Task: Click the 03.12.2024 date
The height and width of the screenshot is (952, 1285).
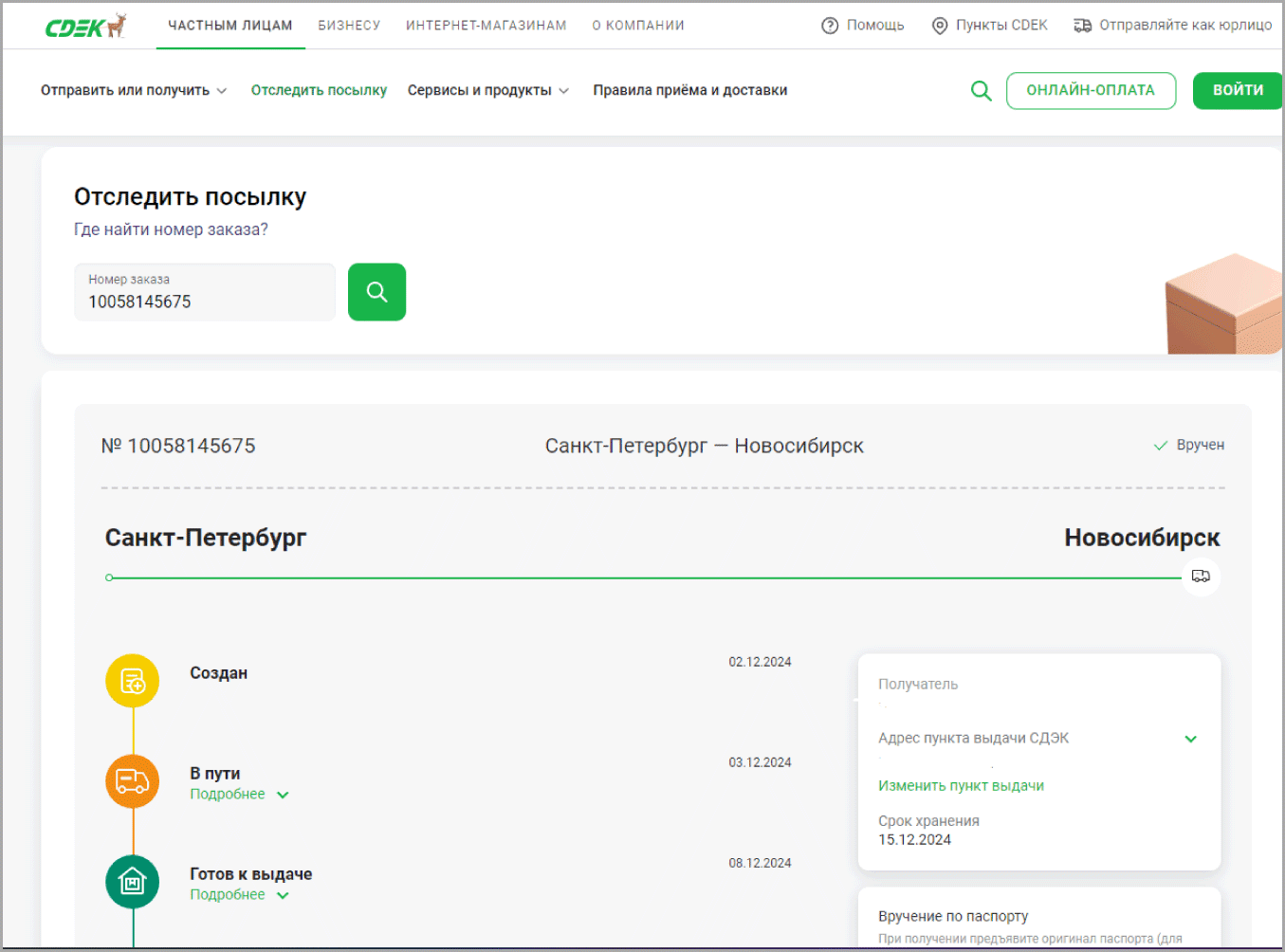Action: (760, 762)
